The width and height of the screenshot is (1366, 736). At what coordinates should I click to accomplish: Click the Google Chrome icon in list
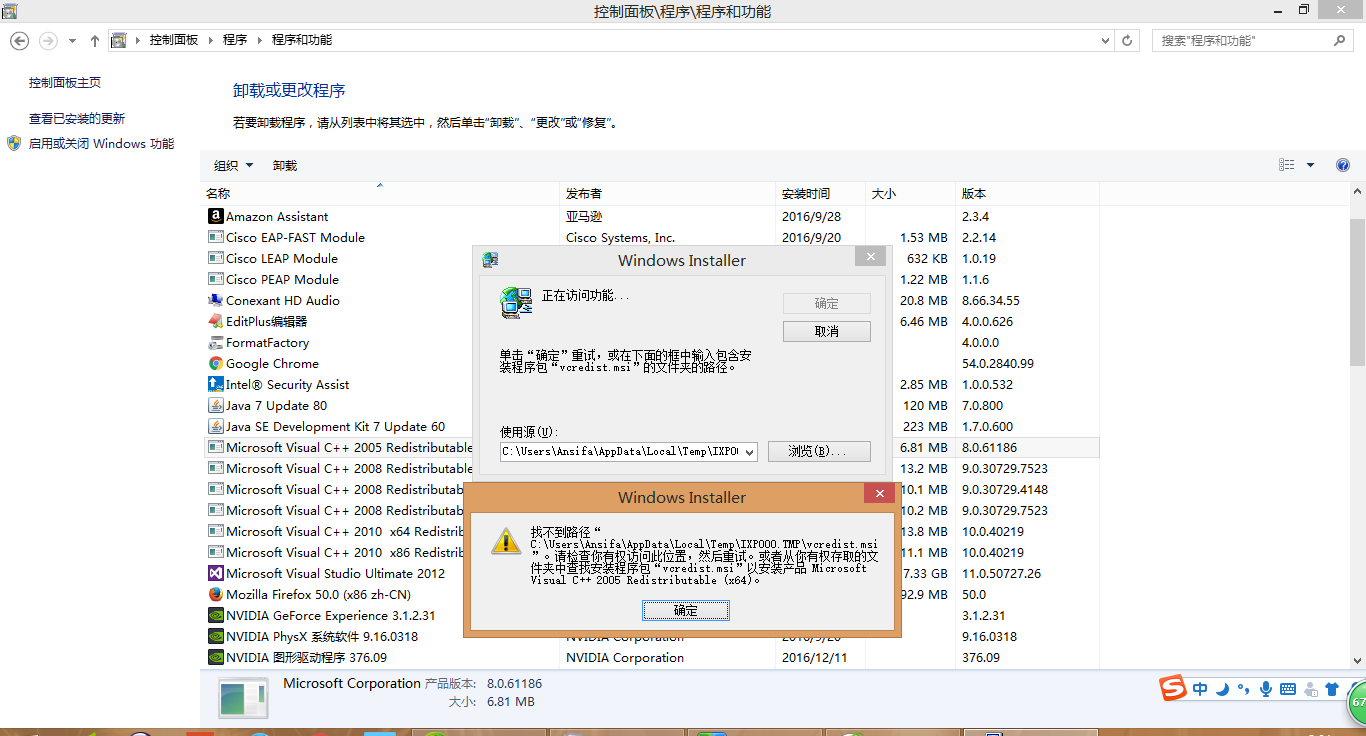[x=215, y=363]
